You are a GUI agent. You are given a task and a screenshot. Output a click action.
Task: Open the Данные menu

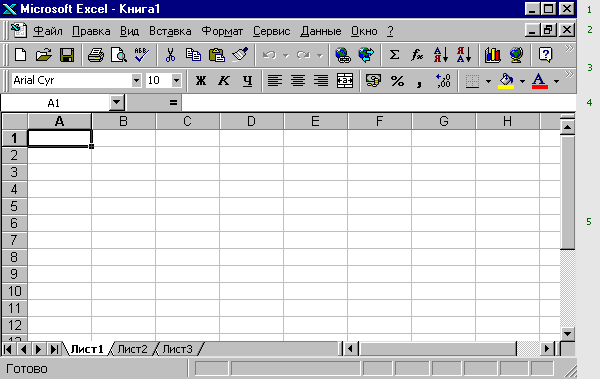(320, 31)
